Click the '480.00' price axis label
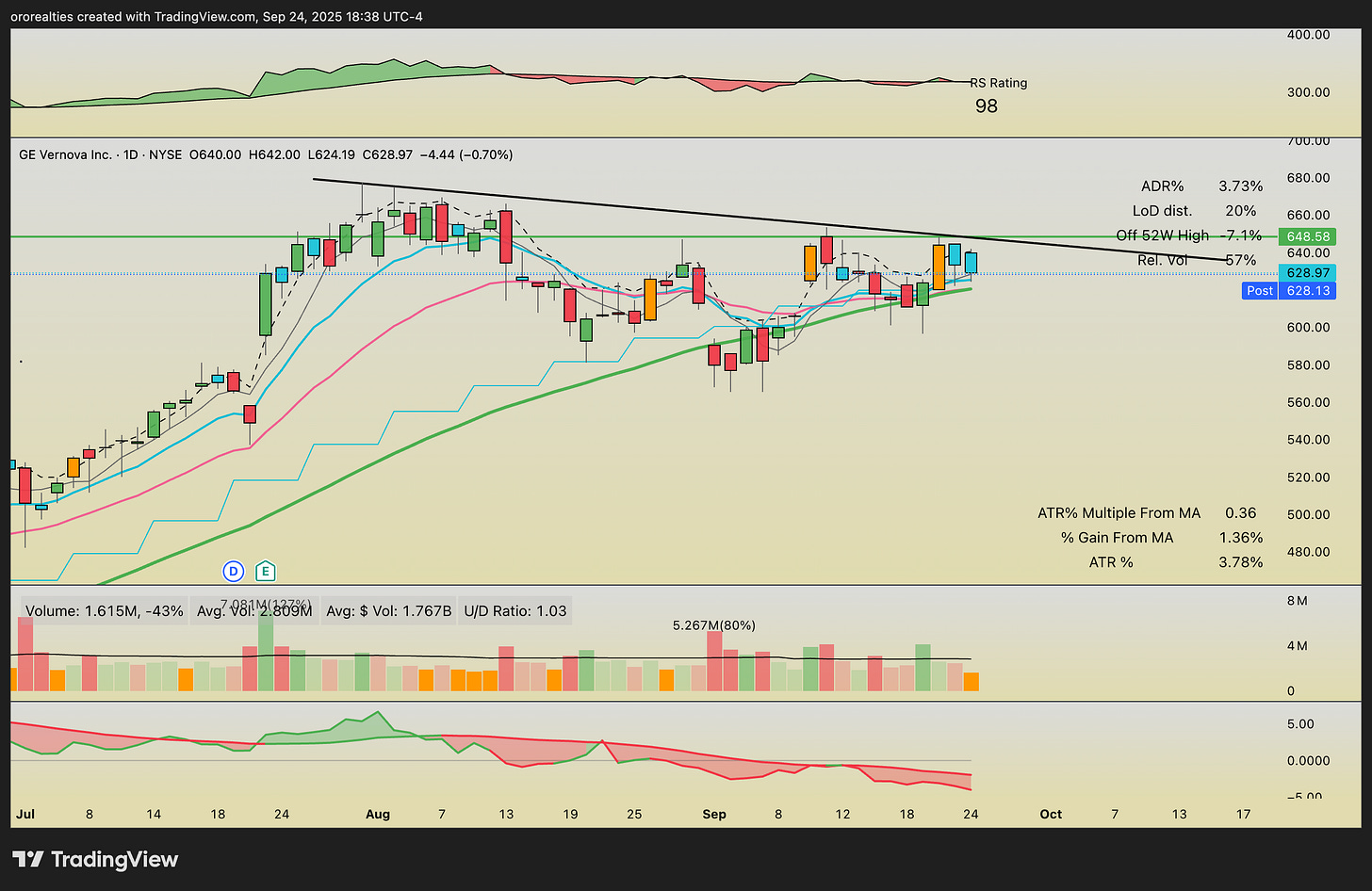Image resolution: width=1372 pixels, height=891 pixels. pyautogui.click(x=1309, y=552)
